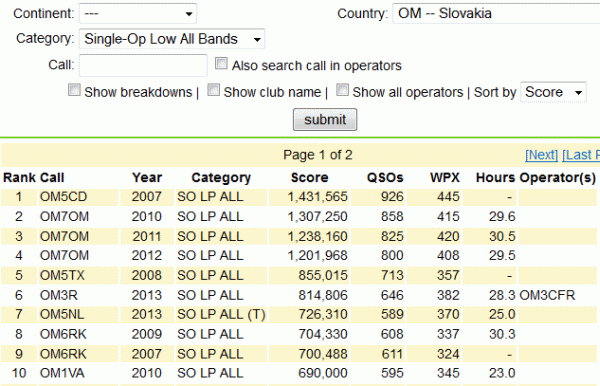This screenshot has height=386, width=600.
Task: Click the Score column header
Action: 310,178
